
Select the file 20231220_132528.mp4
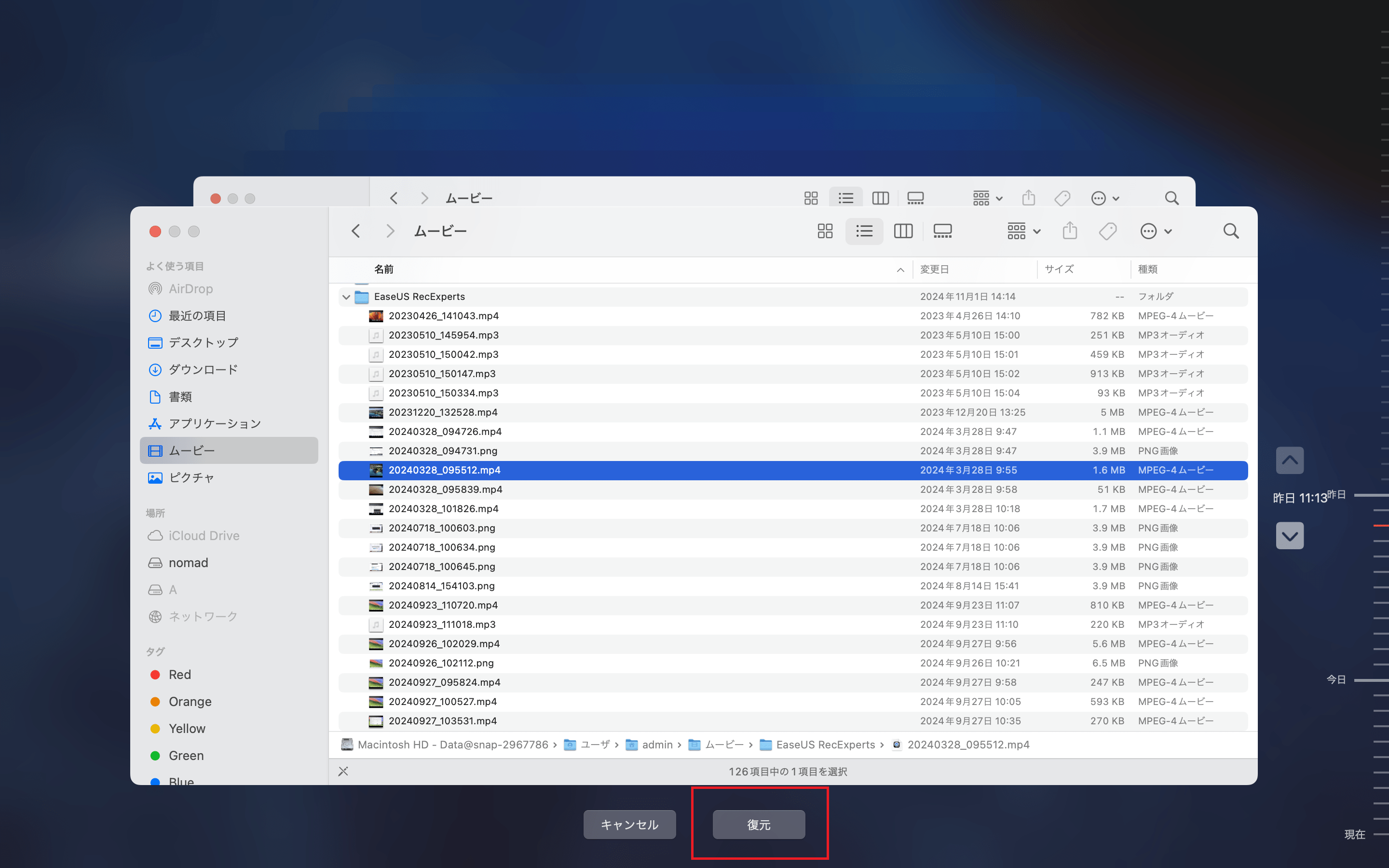click(444, 412)
